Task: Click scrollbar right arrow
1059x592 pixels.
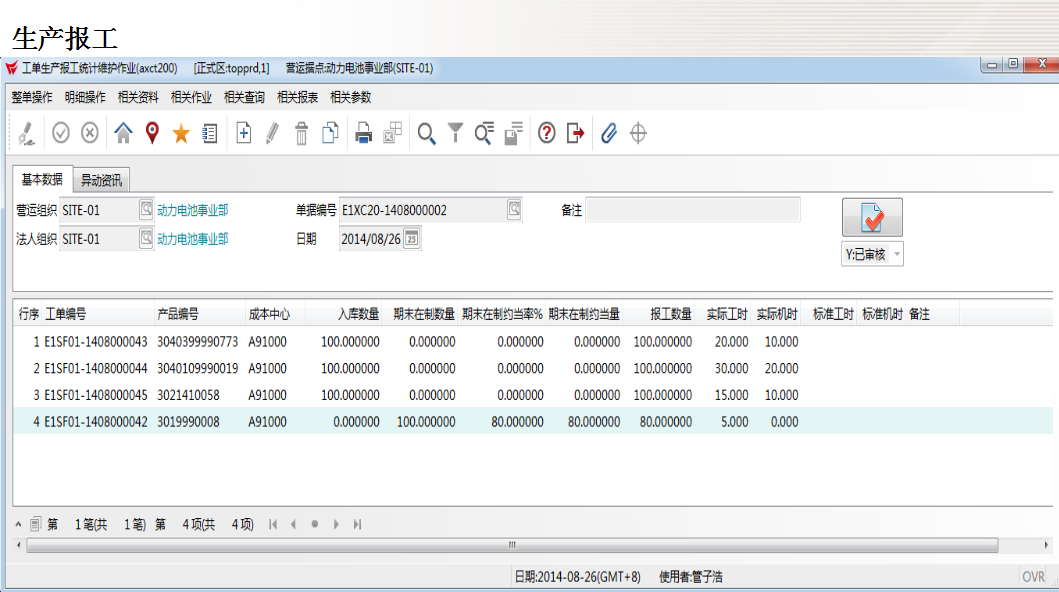Action: tap(1046, 545)
